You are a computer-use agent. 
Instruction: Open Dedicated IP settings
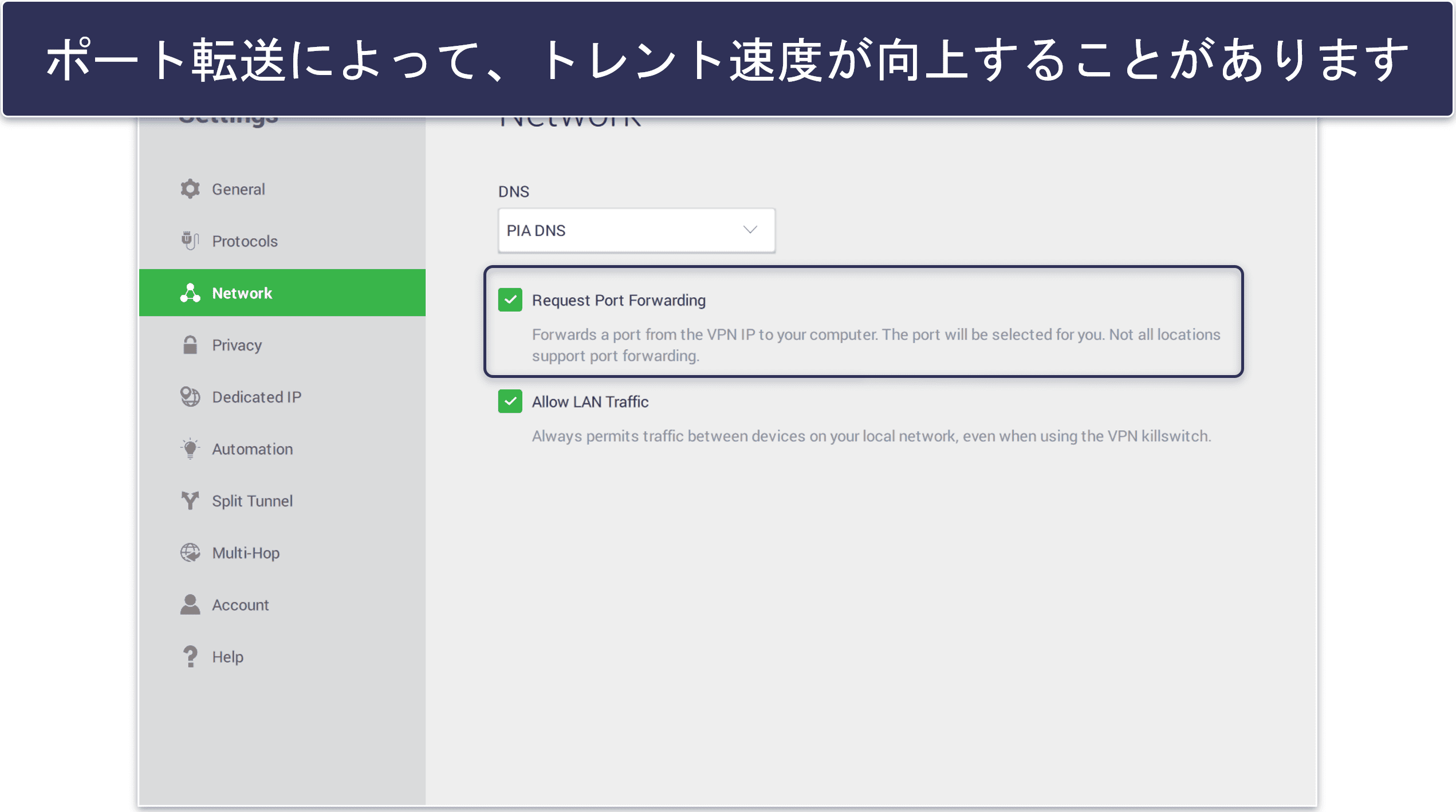tap(282, 397)
